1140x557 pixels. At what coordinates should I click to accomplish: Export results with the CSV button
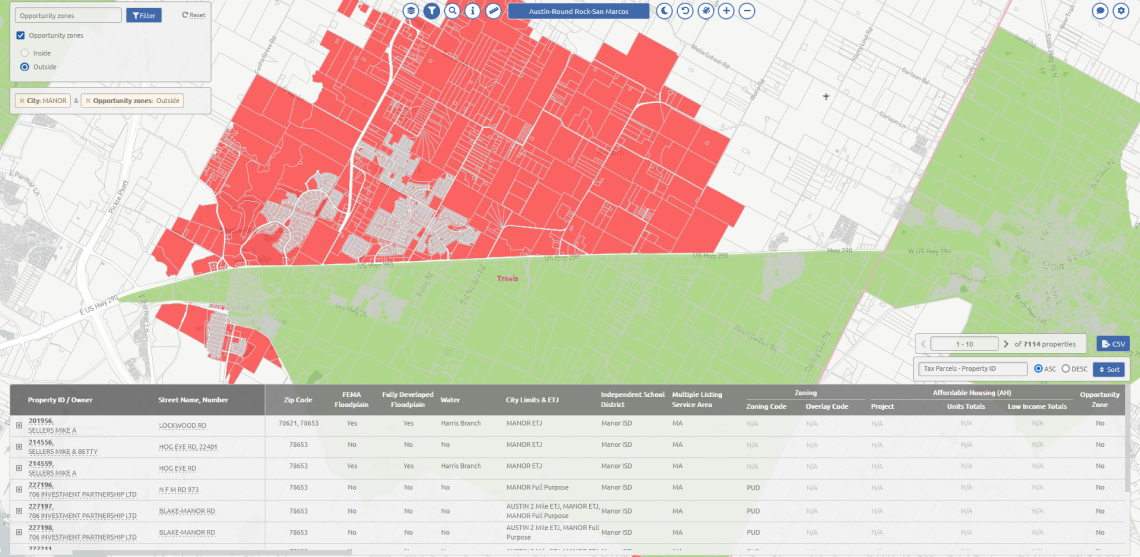pos(1113,344)
